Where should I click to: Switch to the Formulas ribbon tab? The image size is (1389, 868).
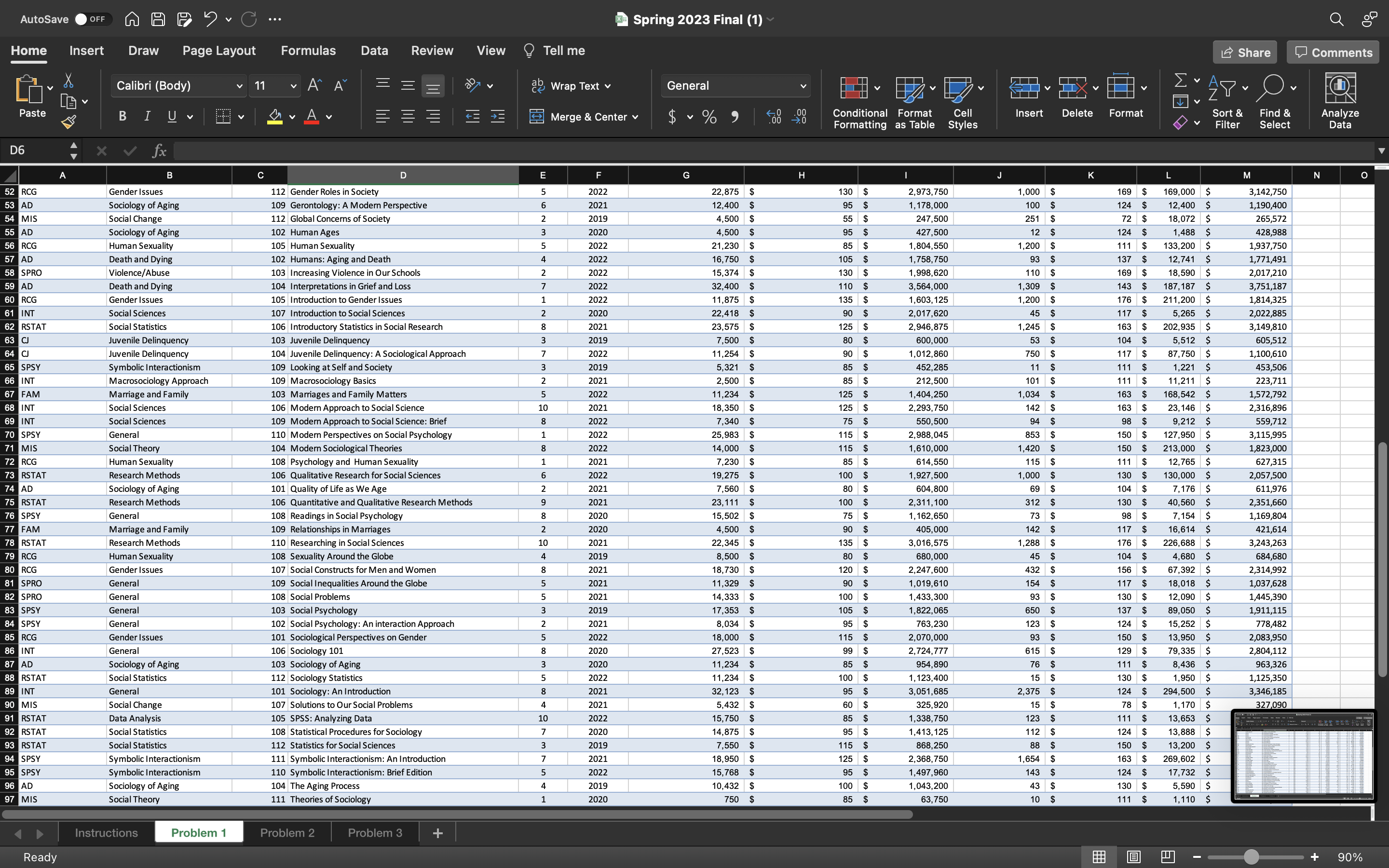[x=308, y=51]
